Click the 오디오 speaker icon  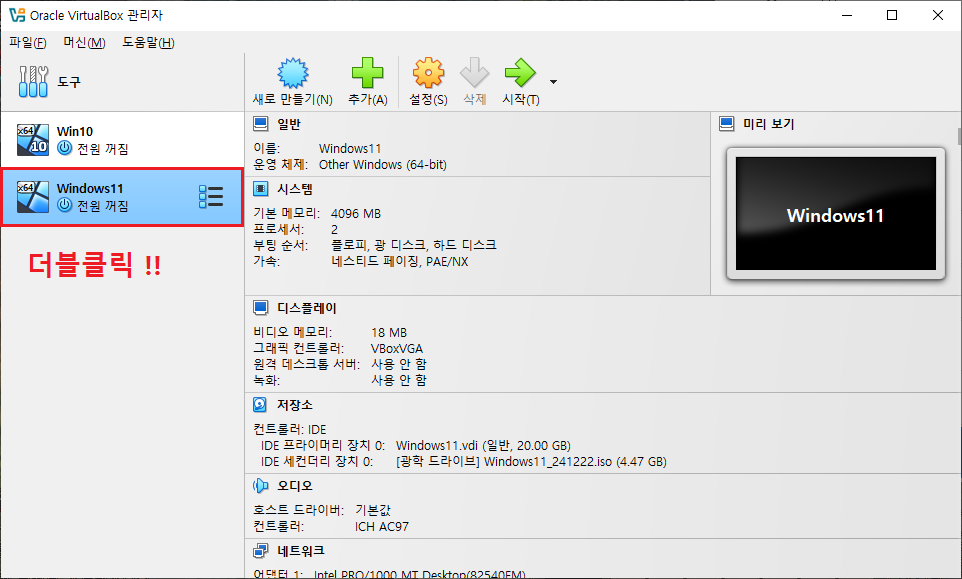[261, 486]
